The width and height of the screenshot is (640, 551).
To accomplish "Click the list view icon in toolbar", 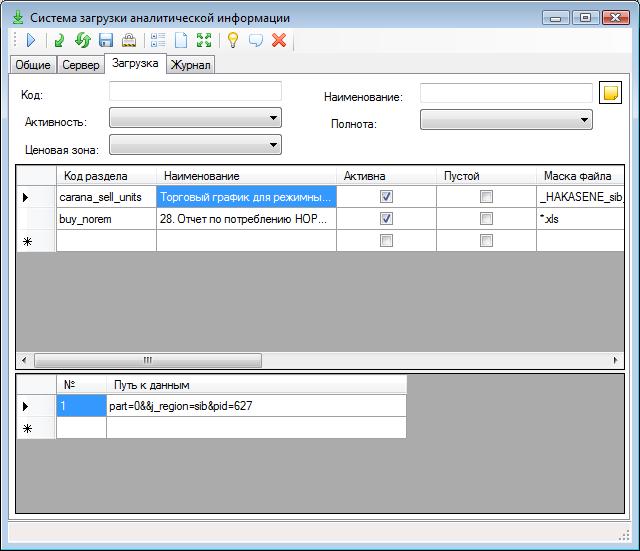I will pos(158,40).
